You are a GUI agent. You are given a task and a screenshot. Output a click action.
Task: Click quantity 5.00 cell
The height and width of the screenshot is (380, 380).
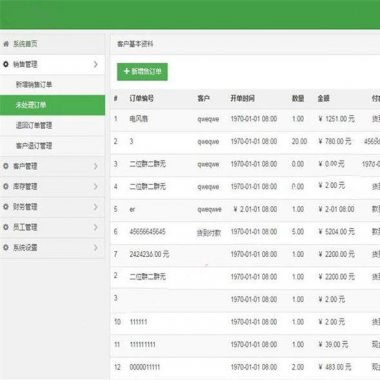(x=298, y=232)
